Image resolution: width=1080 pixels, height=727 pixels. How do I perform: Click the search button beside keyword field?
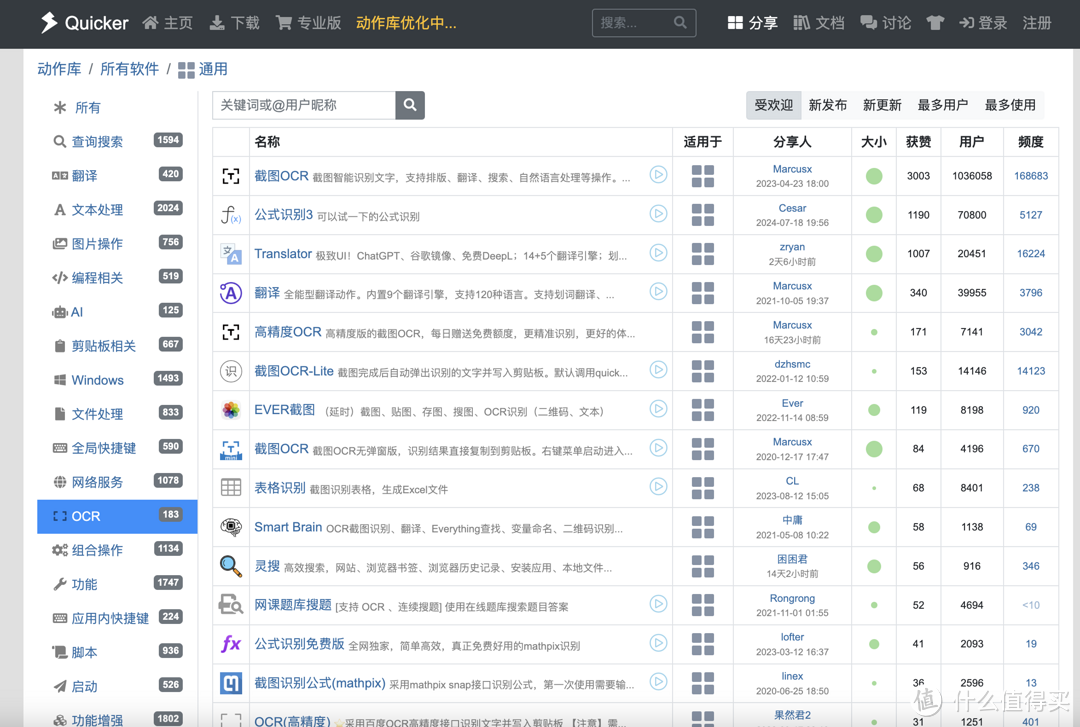410,105
